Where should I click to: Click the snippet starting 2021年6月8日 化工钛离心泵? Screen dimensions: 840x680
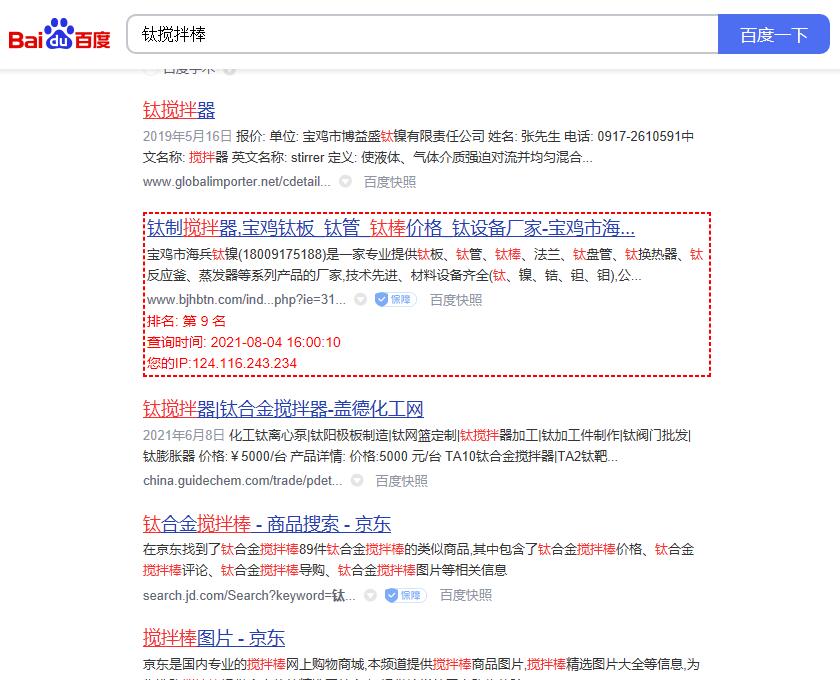pos(417,446)
